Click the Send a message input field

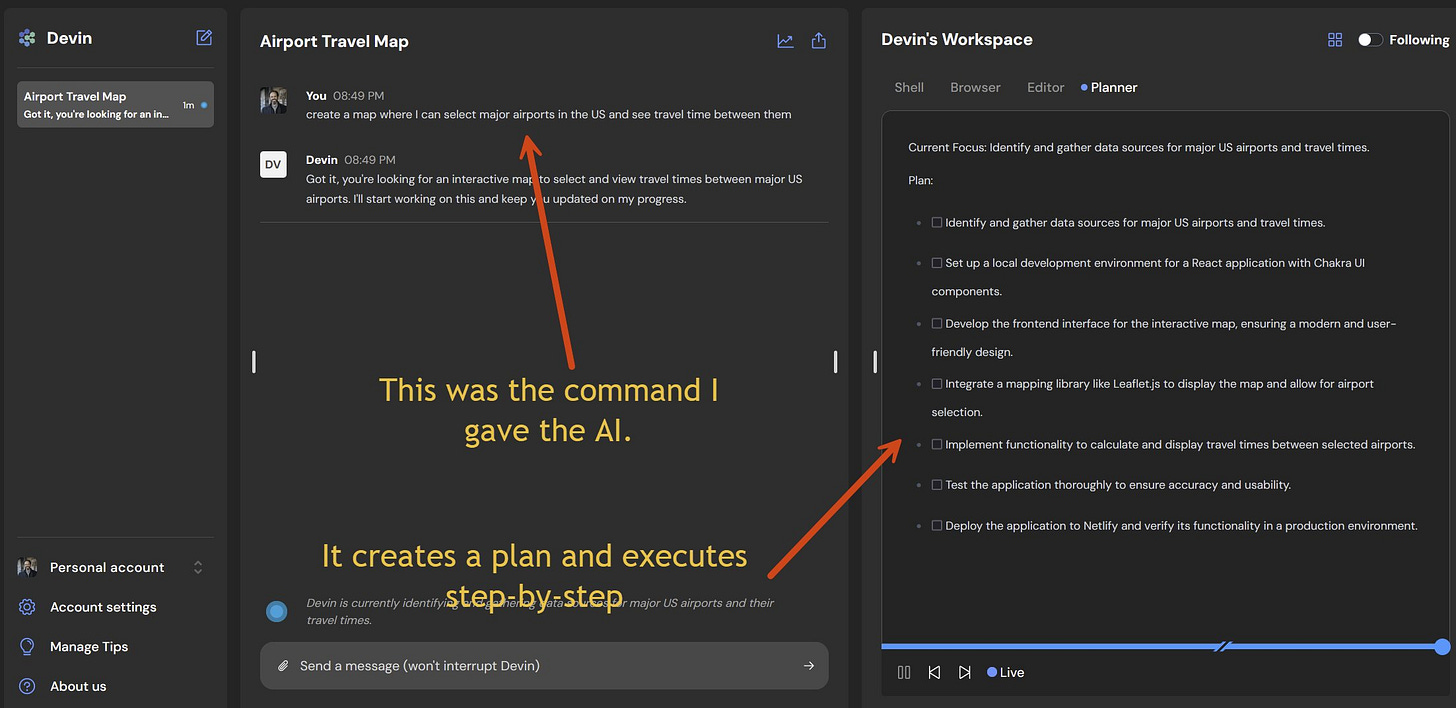[x=544, y=666]
